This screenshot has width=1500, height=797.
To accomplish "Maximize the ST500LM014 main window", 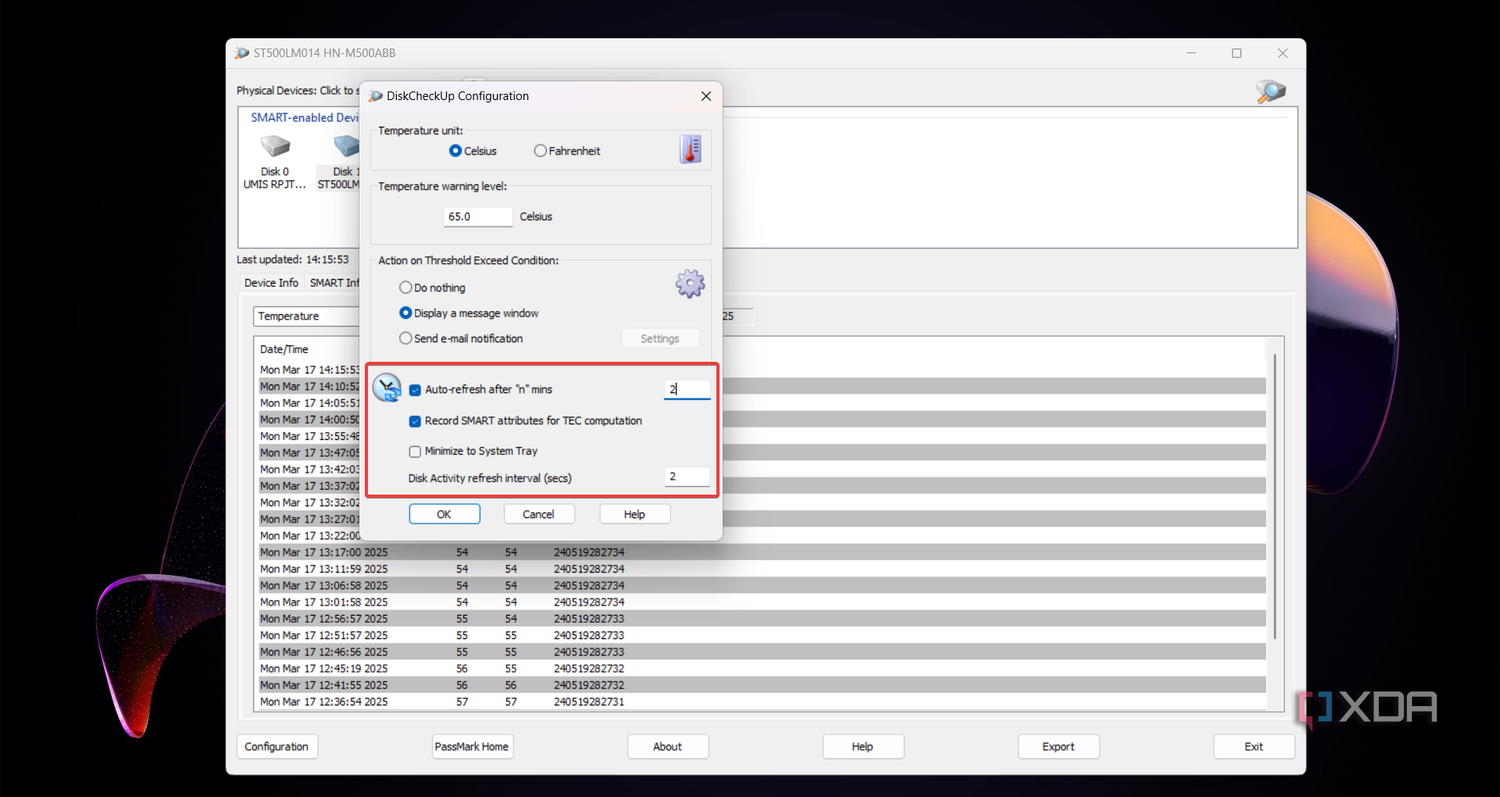I will [1237, 53].
